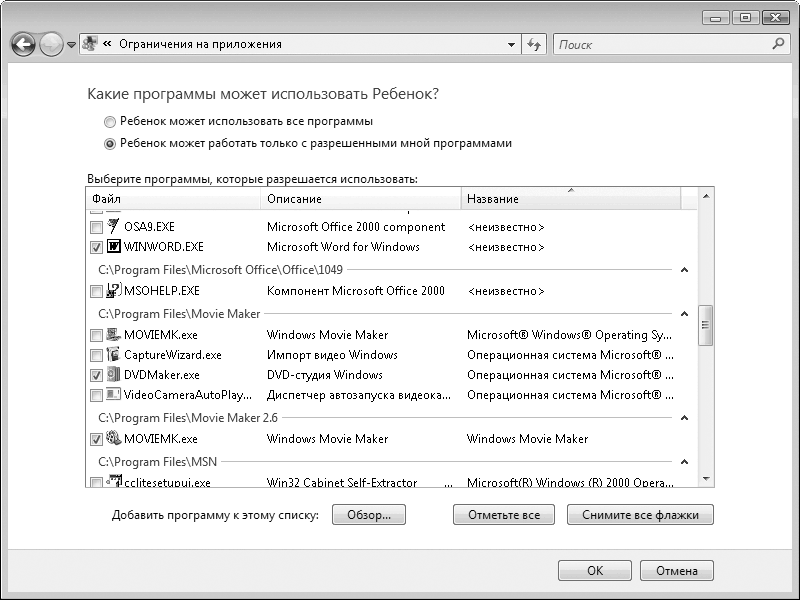Viewport: 800px width, 600px height.
Task: Click the 'C:\Program Files\MSN' group label
Action: click(x=158, y=462)
